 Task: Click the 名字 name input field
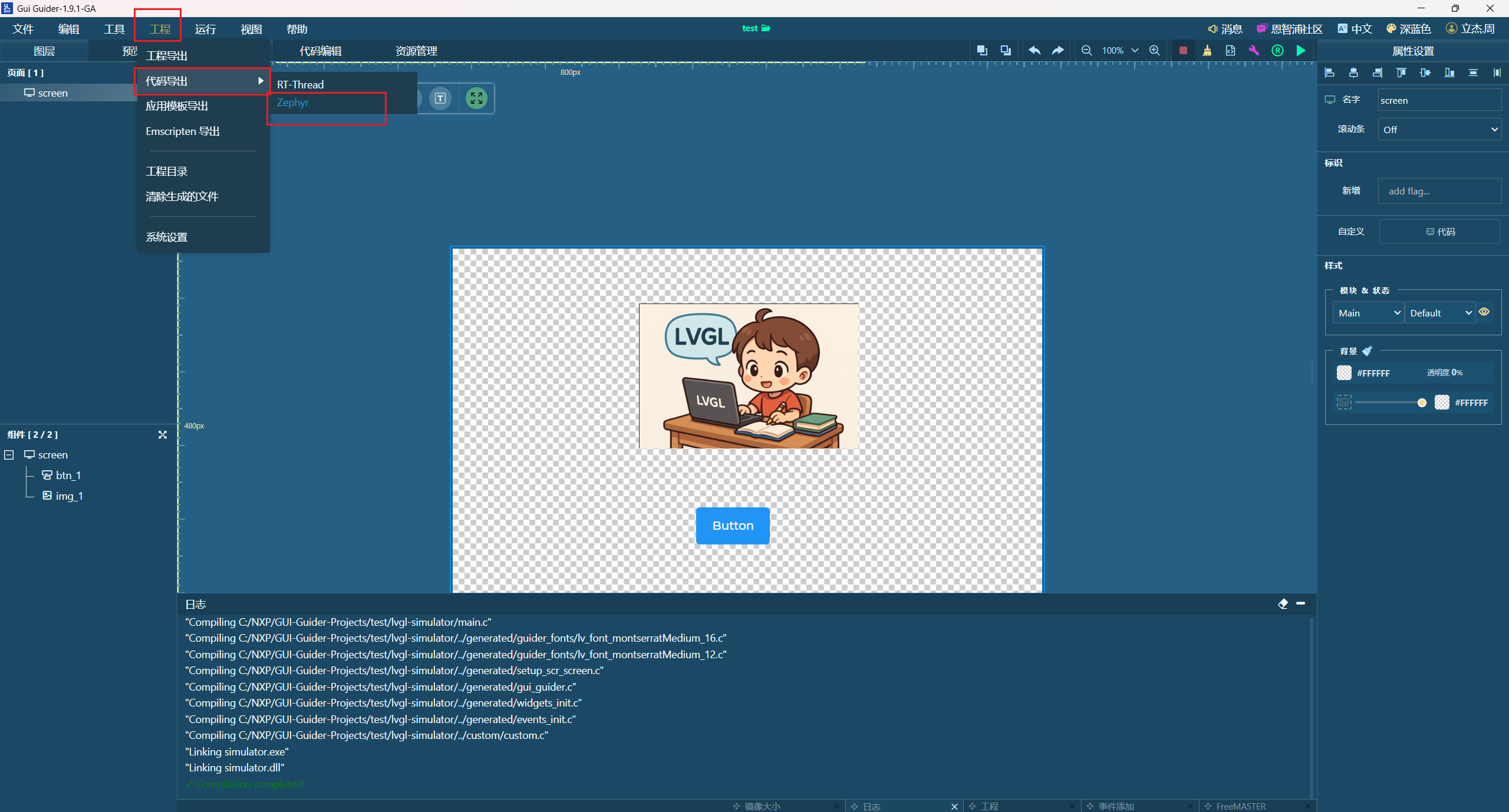pyautogui.click(x=1439, y=100)
